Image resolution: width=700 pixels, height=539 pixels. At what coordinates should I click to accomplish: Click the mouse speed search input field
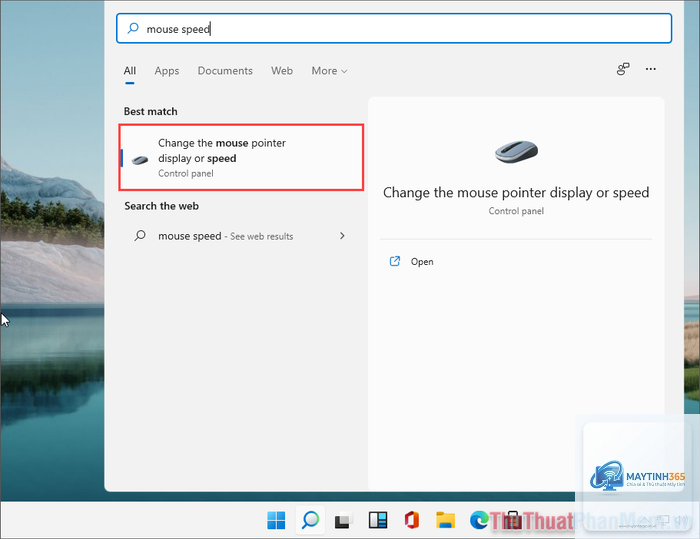394,29
